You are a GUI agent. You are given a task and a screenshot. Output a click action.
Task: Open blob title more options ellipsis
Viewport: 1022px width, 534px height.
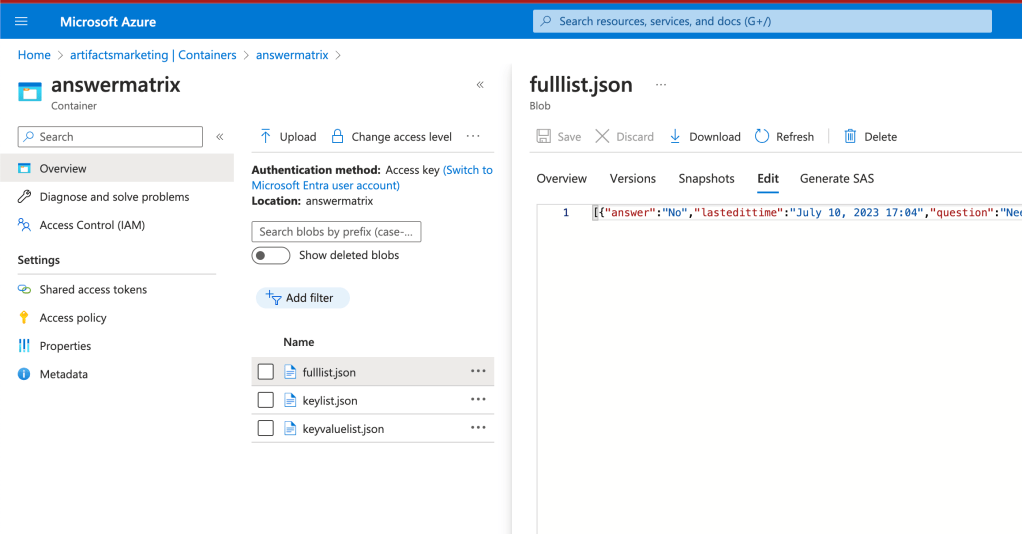pos(661,85)
